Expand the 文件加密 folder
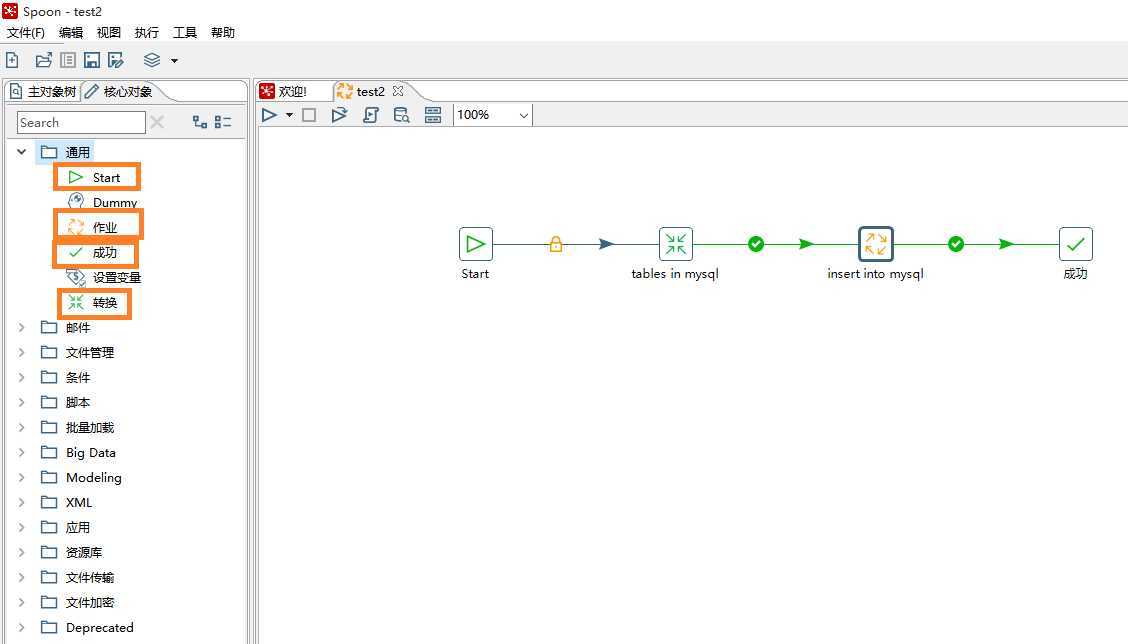The width and height of the screenshot is (1128, 644). tap(22, 602)
